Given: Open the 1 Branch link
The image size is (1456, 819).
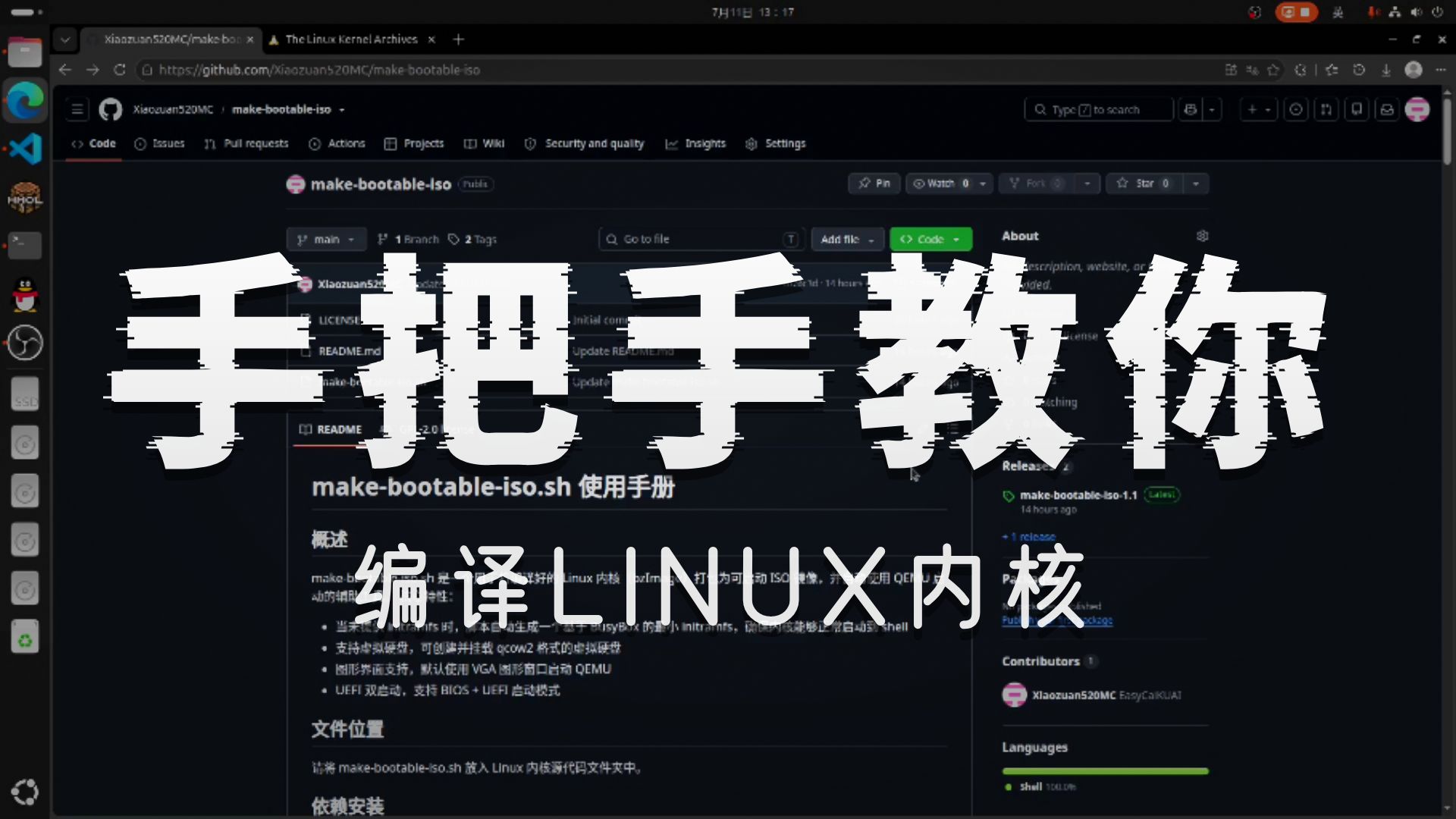Looking at the screenshot, I should (408, 239).
